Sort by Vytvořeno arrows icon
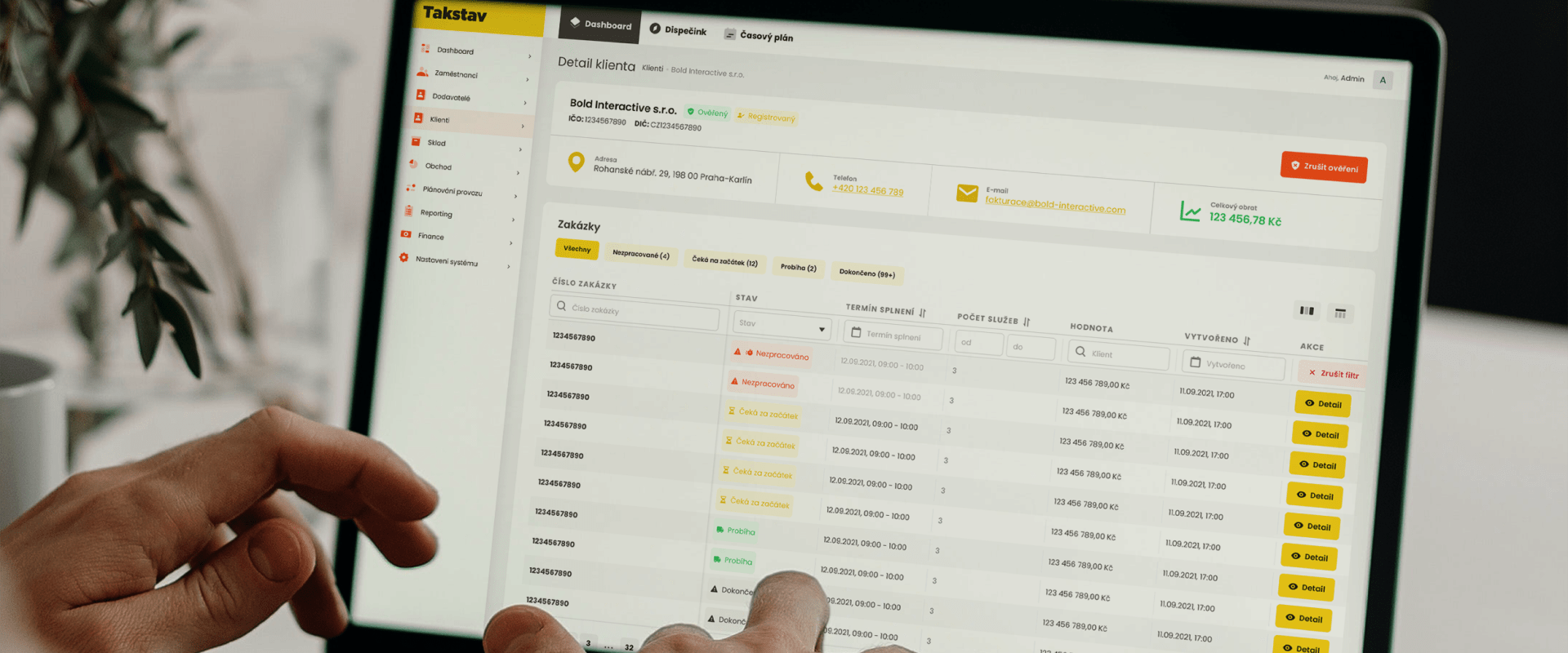This screenshot has width=1568, height=653. pos(1247,340)
